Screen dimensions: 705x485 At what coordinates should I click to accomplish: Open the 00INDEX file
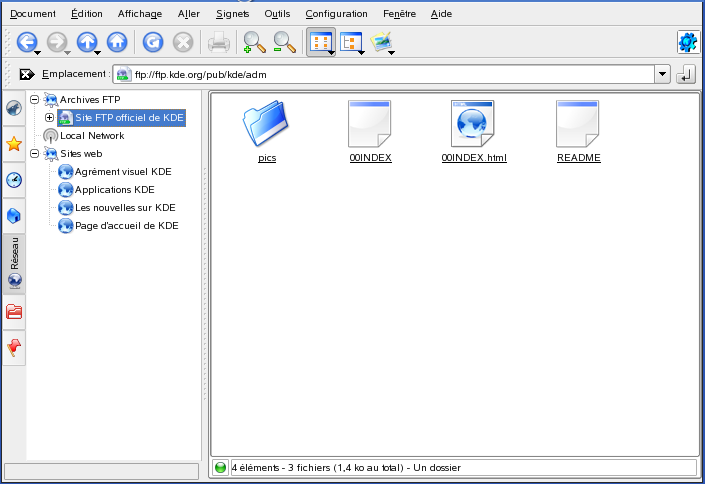[370, 132]
